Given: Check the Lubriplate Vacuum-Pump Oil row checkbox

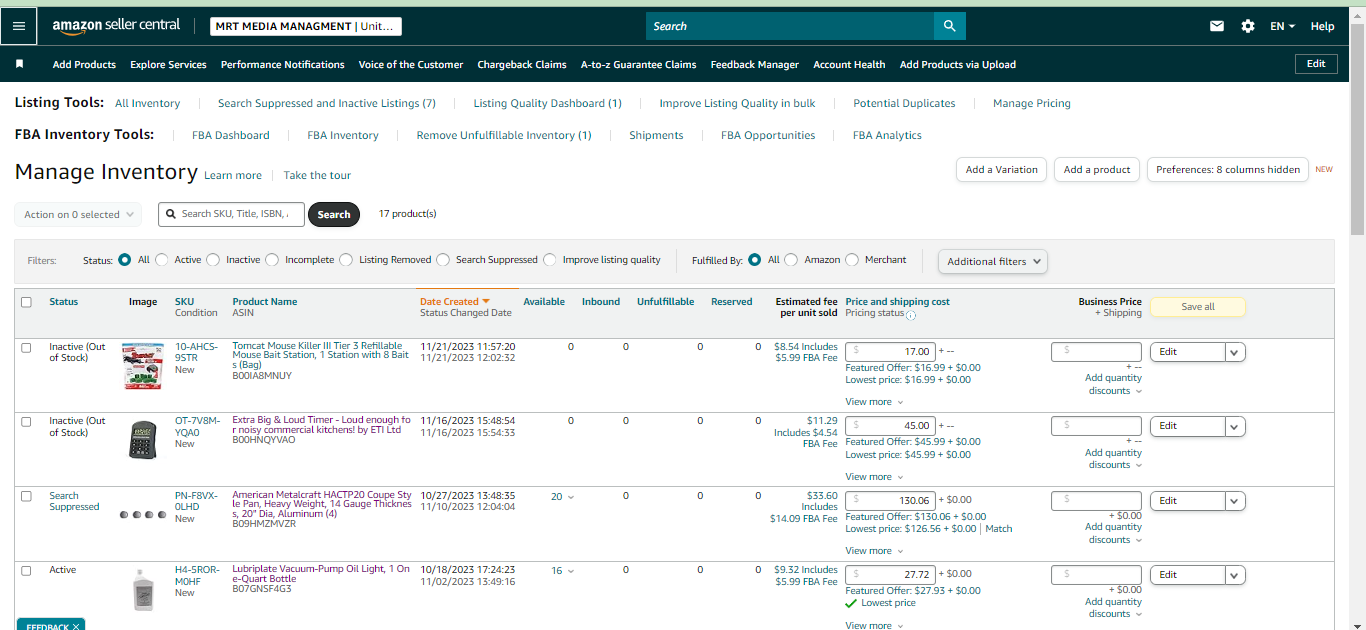Looking at the screenshot, I should click(x=26, y=570).
